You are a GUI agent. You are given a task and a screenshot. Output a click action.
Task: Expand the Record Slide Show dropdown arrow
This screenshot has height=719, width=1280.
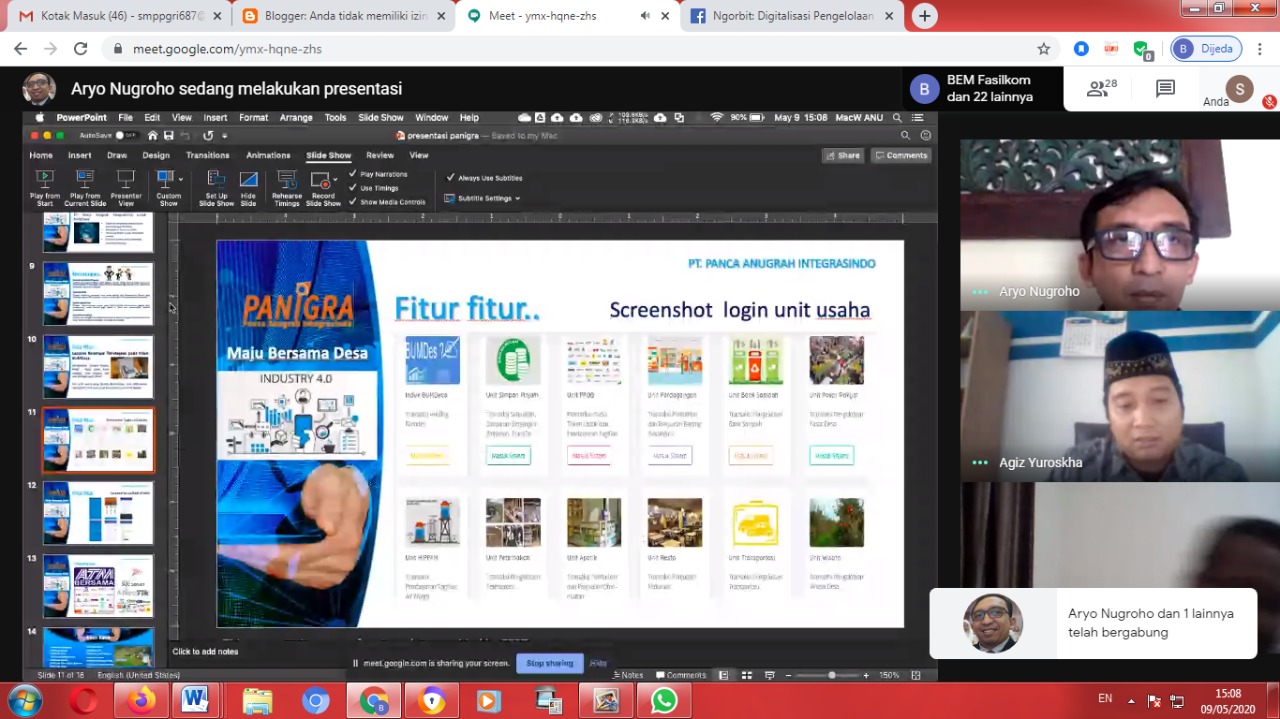[x=336, y=182]
